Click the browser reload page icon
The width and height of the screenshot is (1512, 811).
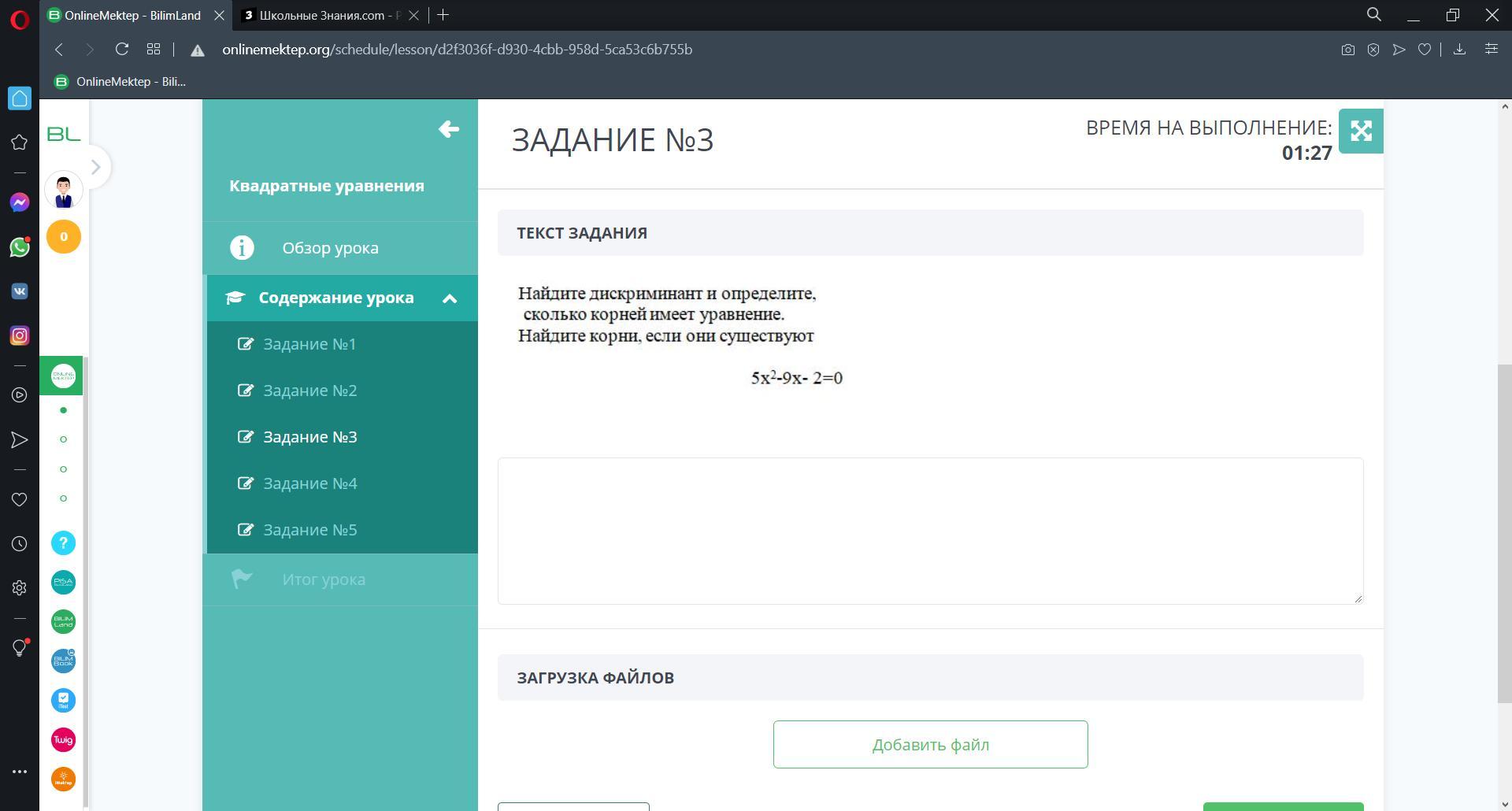tap(121, 50)
